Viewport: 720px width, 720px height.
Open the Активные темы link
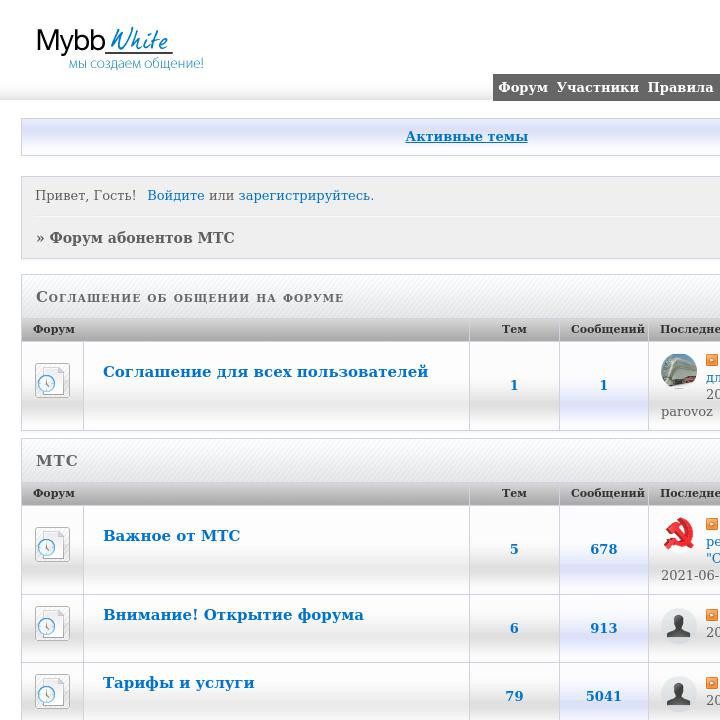click(467, 136)
